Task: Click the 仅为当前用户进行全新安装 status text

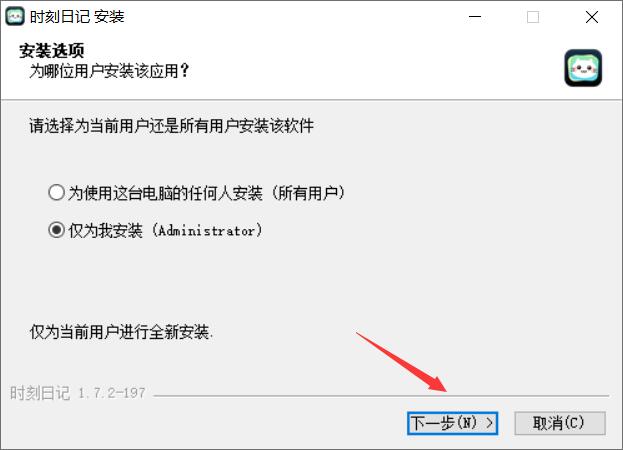Action: tap(121, 332)
